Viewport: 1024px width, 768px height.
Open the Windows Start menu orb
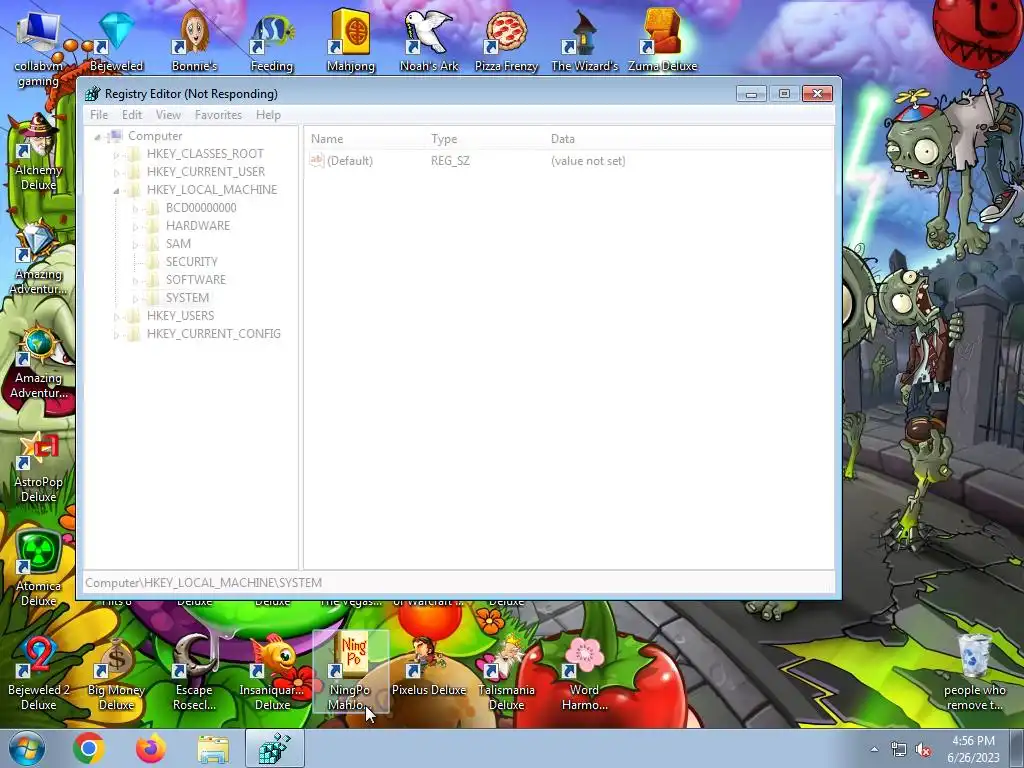pyautogui.click(x=27, y=748)
